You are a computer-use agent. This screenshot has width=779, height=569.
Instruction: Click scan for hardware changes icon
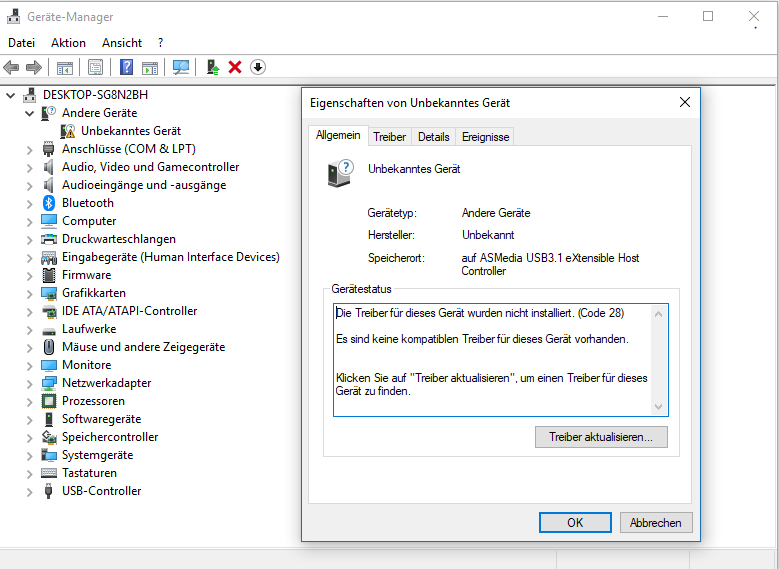[x=181, y=67]
